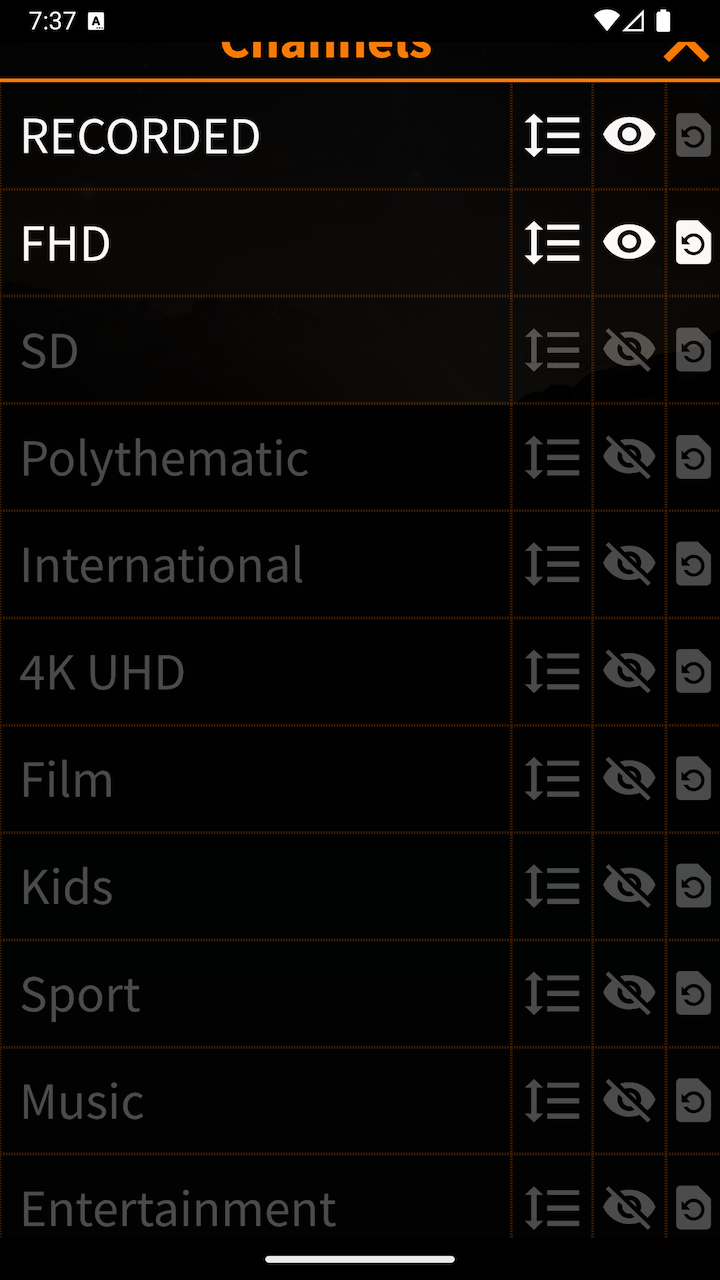Tap the sort icon for Polythematic
Viewport: 720px width, 1280px height.
(552, 458)
